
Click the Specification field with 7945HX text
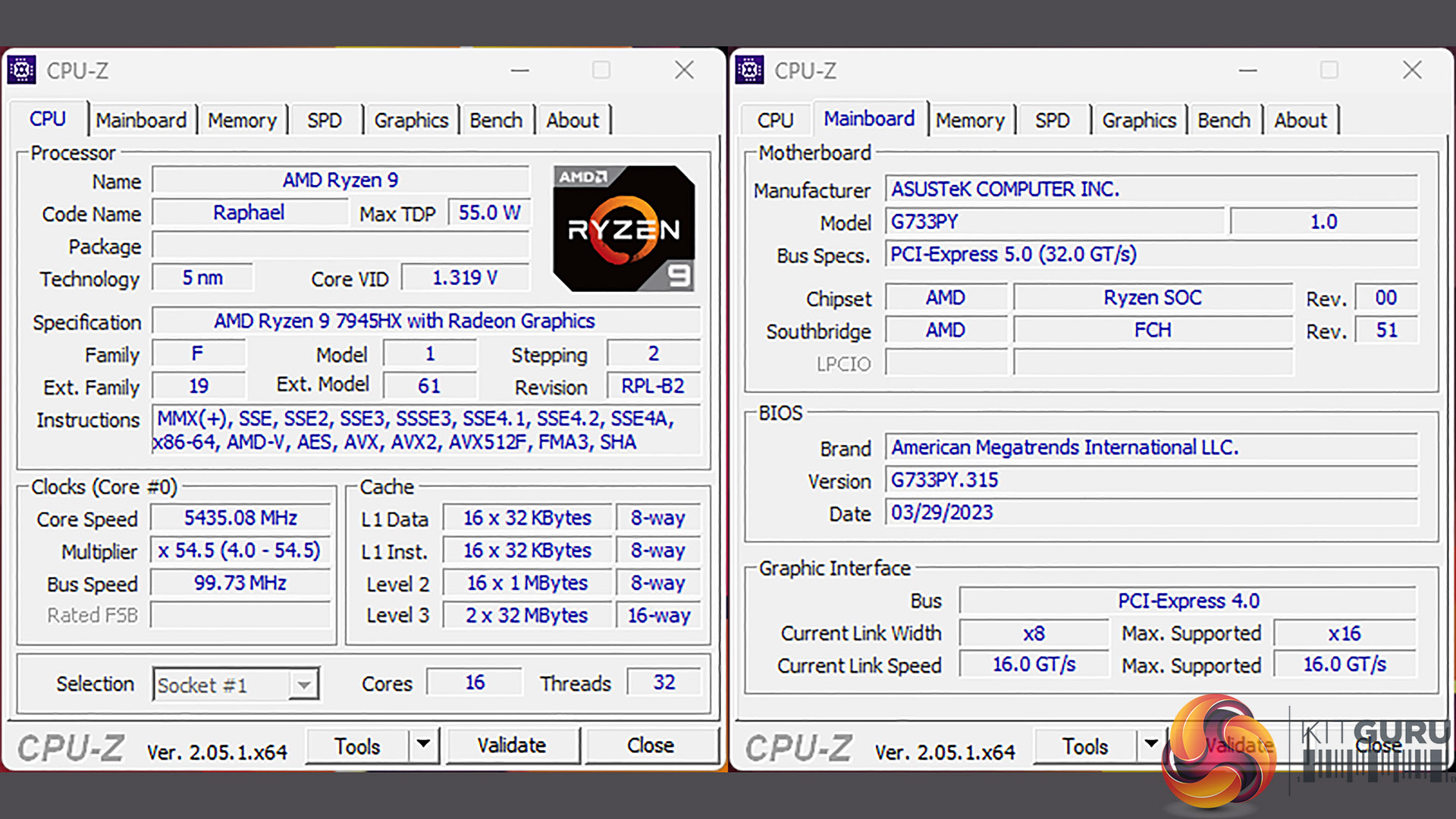pyautogui.click(x=426, y=322)
